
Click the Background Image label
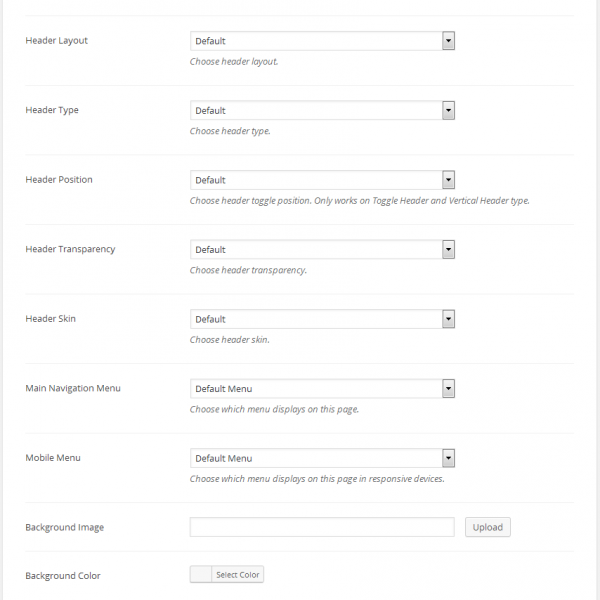tap(64, 527)
